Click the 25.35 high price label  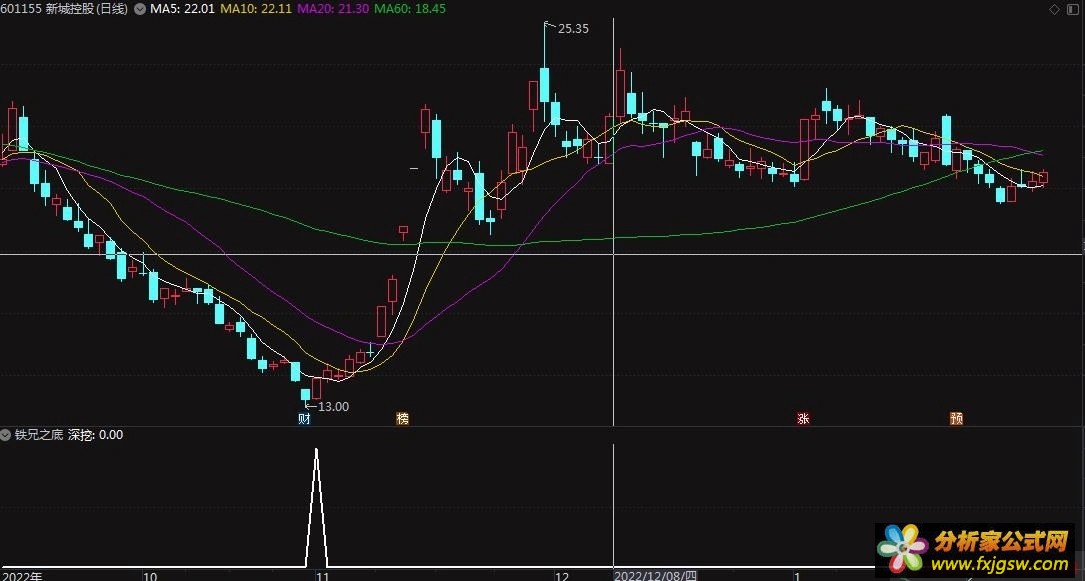coord(573,29)
